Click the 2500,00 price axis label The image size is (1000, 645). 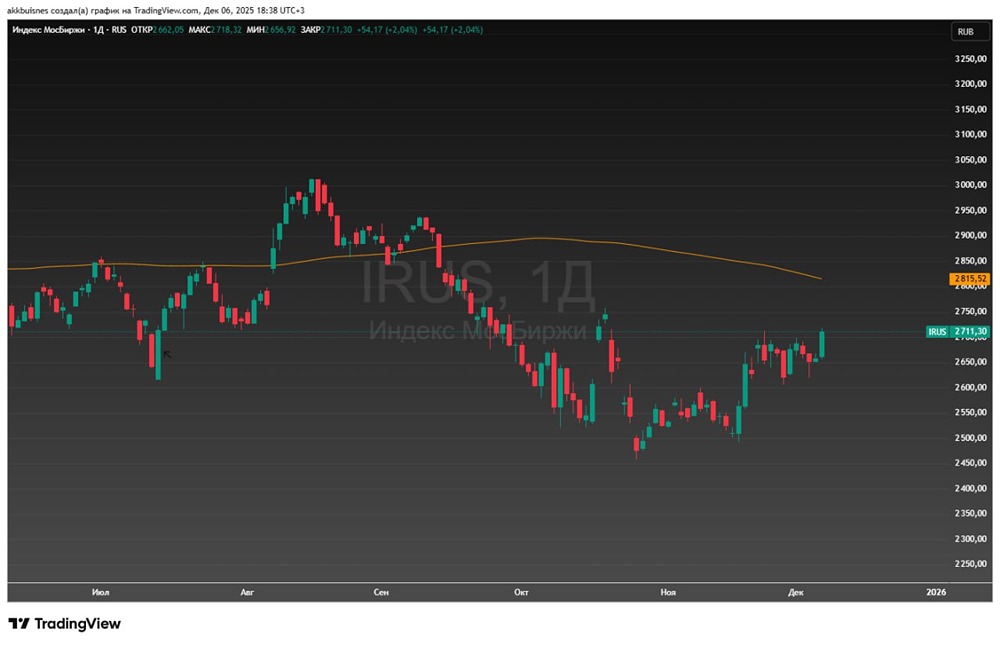[x=970, y=438]
